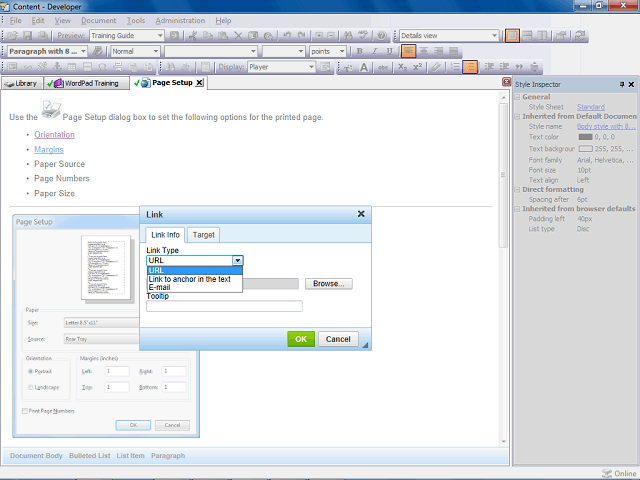Switch to the Library tab

(22, 83)
